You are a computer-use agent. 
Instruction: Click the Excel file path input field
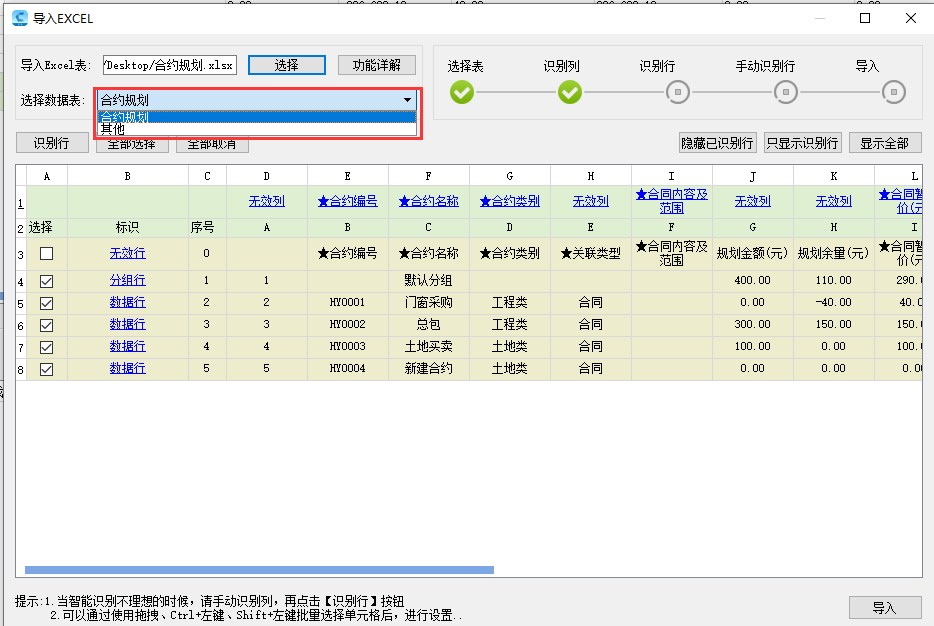[170, 65]
